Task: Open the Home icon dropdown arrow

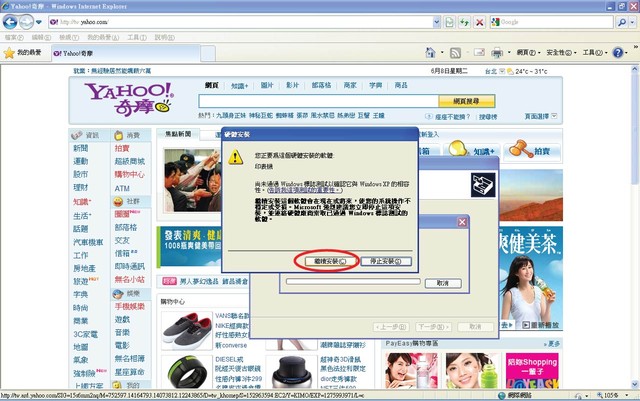Action: (x=442, y=53)
